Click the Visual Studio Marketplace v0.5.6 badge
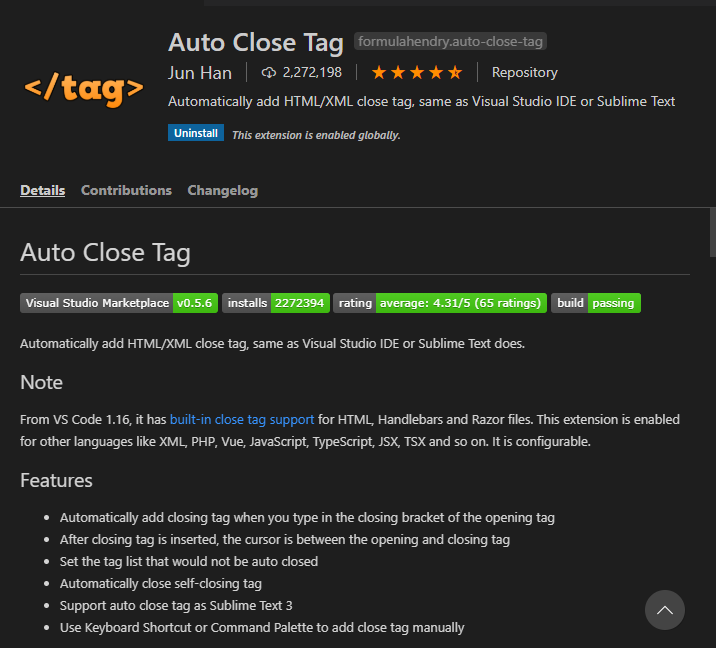This screenshot has height=648, width=716. [x=119, y=303]
